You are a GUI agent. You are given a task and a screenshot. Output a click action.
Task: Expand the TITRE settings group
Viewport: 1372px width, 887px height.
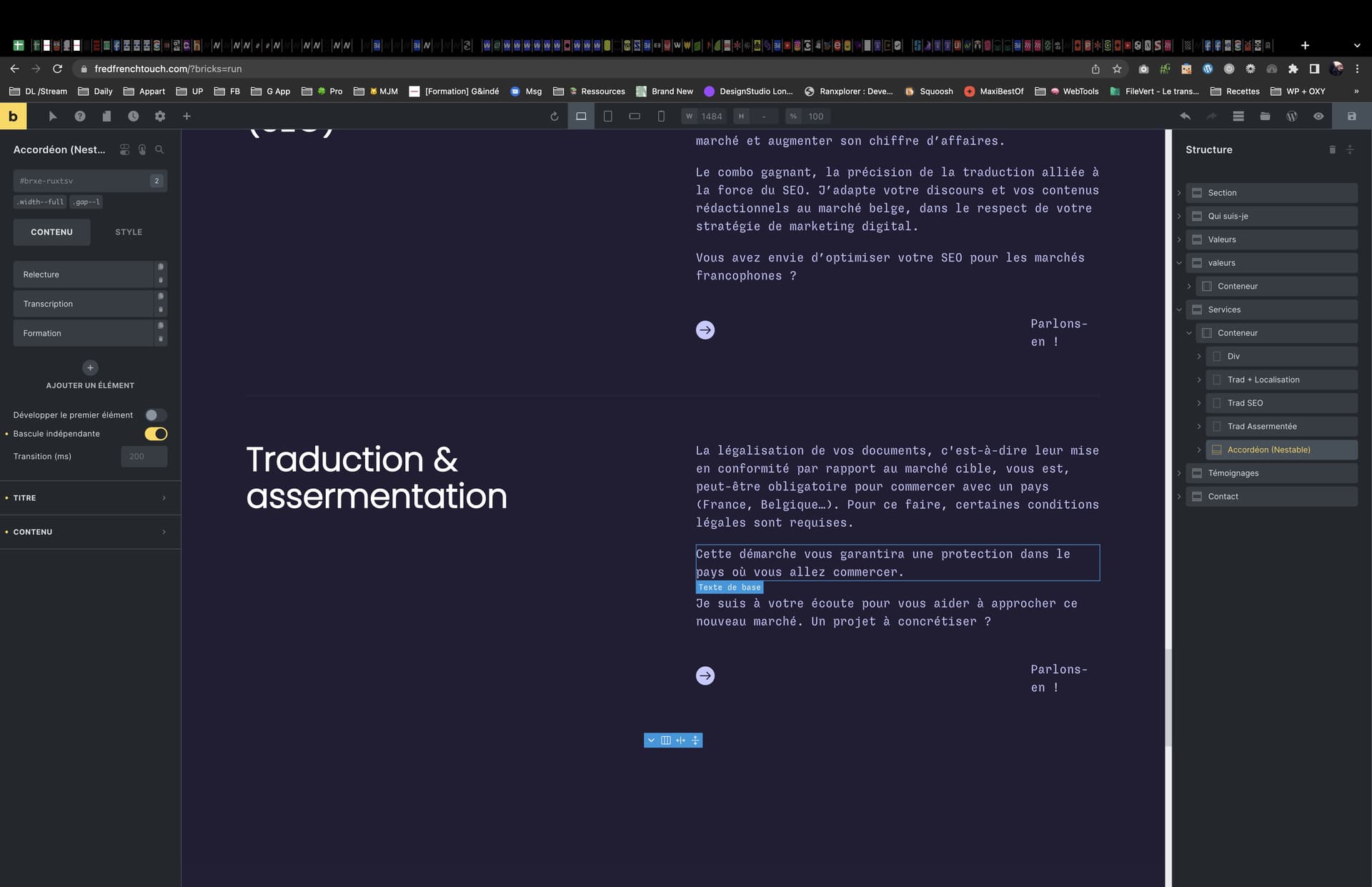90,497
